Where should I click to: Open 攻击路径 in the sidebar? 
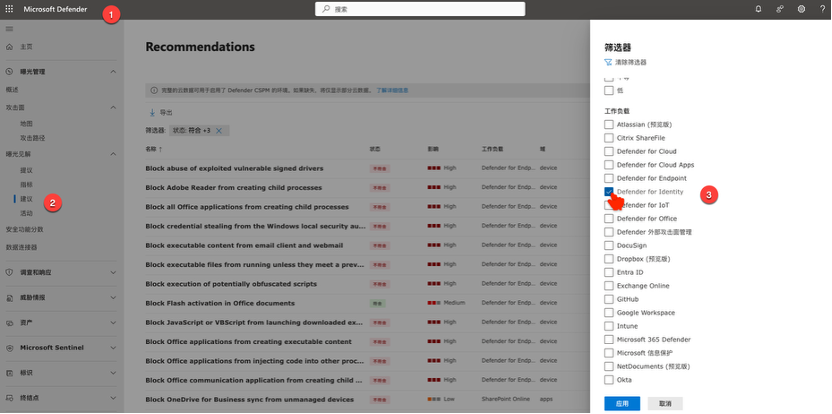(33, 138)
